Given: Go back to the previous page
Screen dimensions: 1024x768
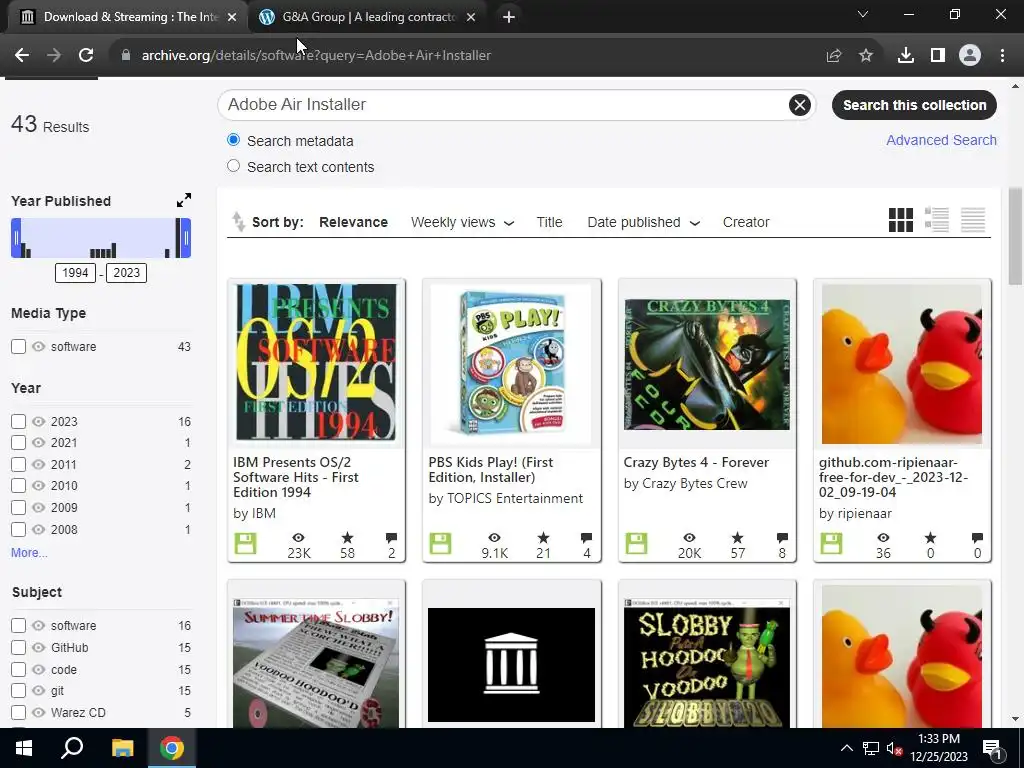Looking at the screenshot, I should [x=22, y=56].
